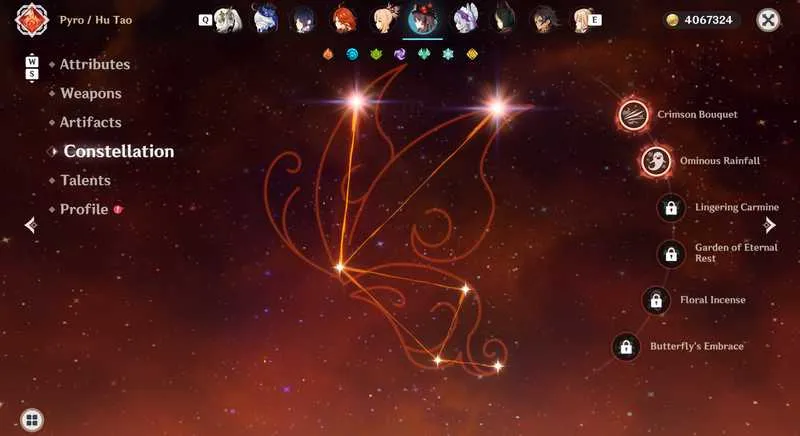Close the character screen with the X button
The image size is (800, 436).
pos(768,20)
